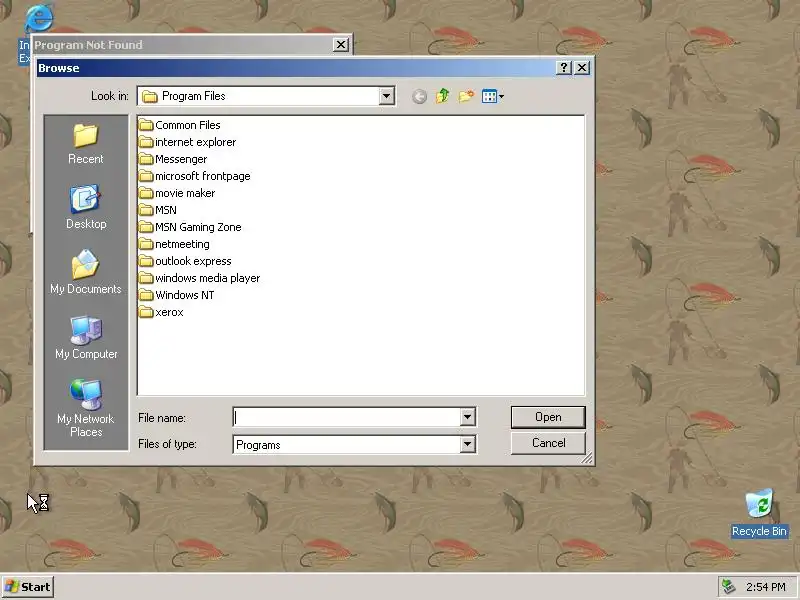
Task: Expand the Files of type dropdown
Action: pos(467,444)
